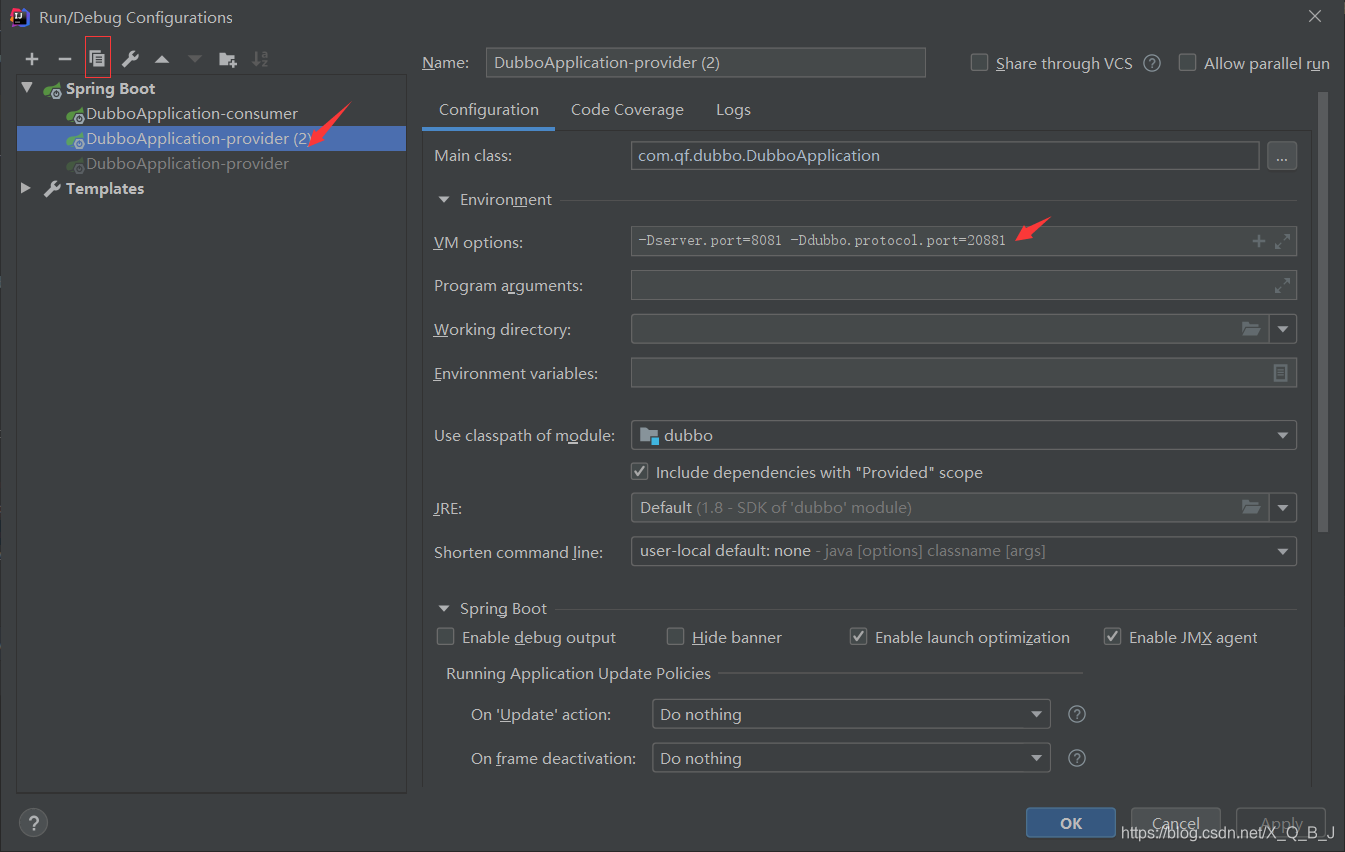Switch to Code Coverage tab
The image size is (1345, 852).
point(627,110)
